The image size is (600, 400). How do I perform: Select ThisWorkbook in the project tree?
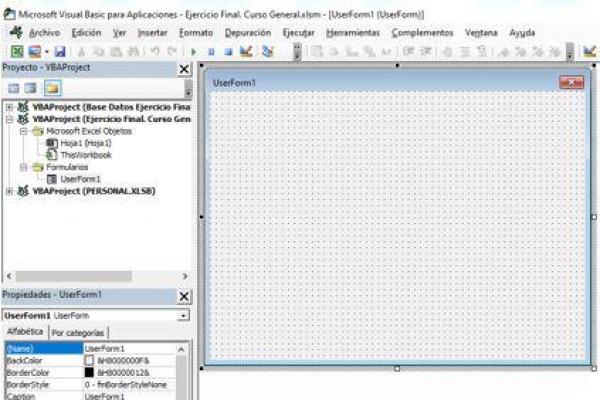click(85, 155)
